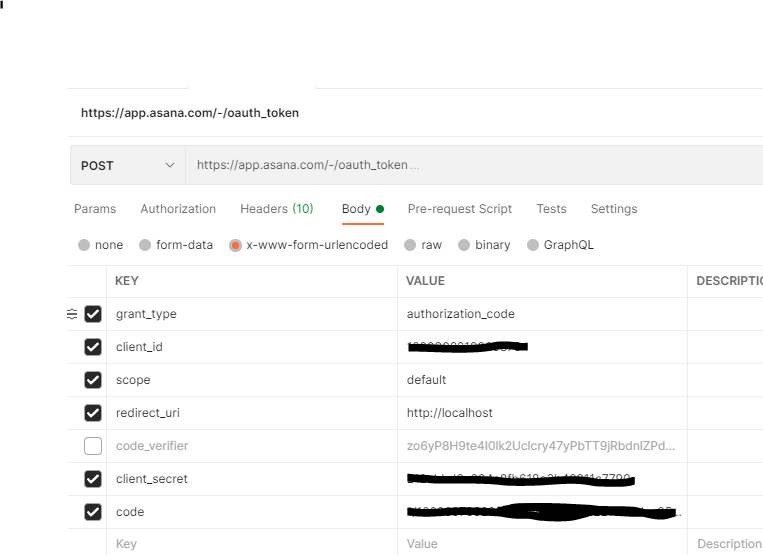Click the code key cell
The image size is (763, 555).
[x=252, y=512]
